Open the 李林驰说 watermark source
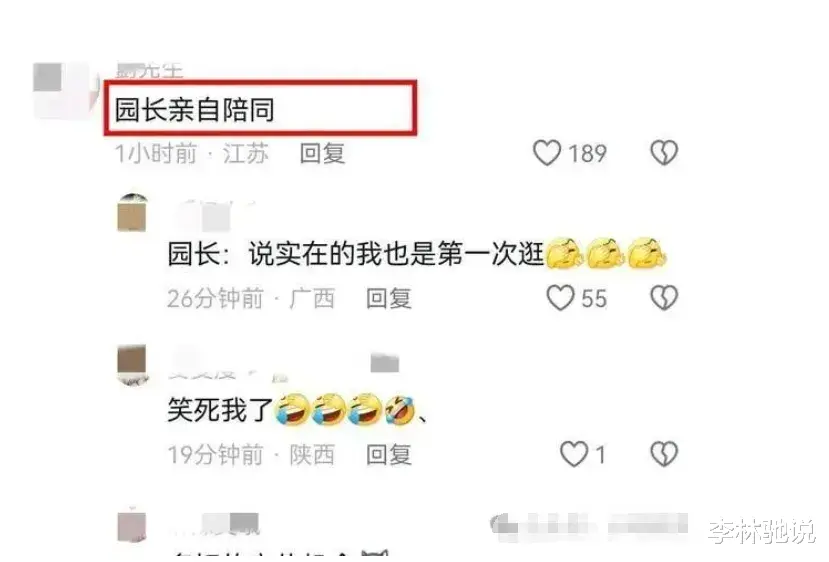Viewport: 829px width, 562px height. click(761, 531)
